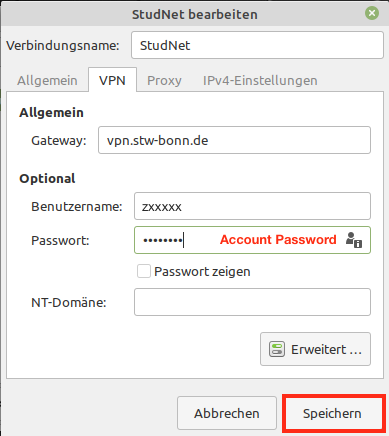The image size is (389, 436).
Task: Click inside the Passwort dots field
Action: (252, 240)
